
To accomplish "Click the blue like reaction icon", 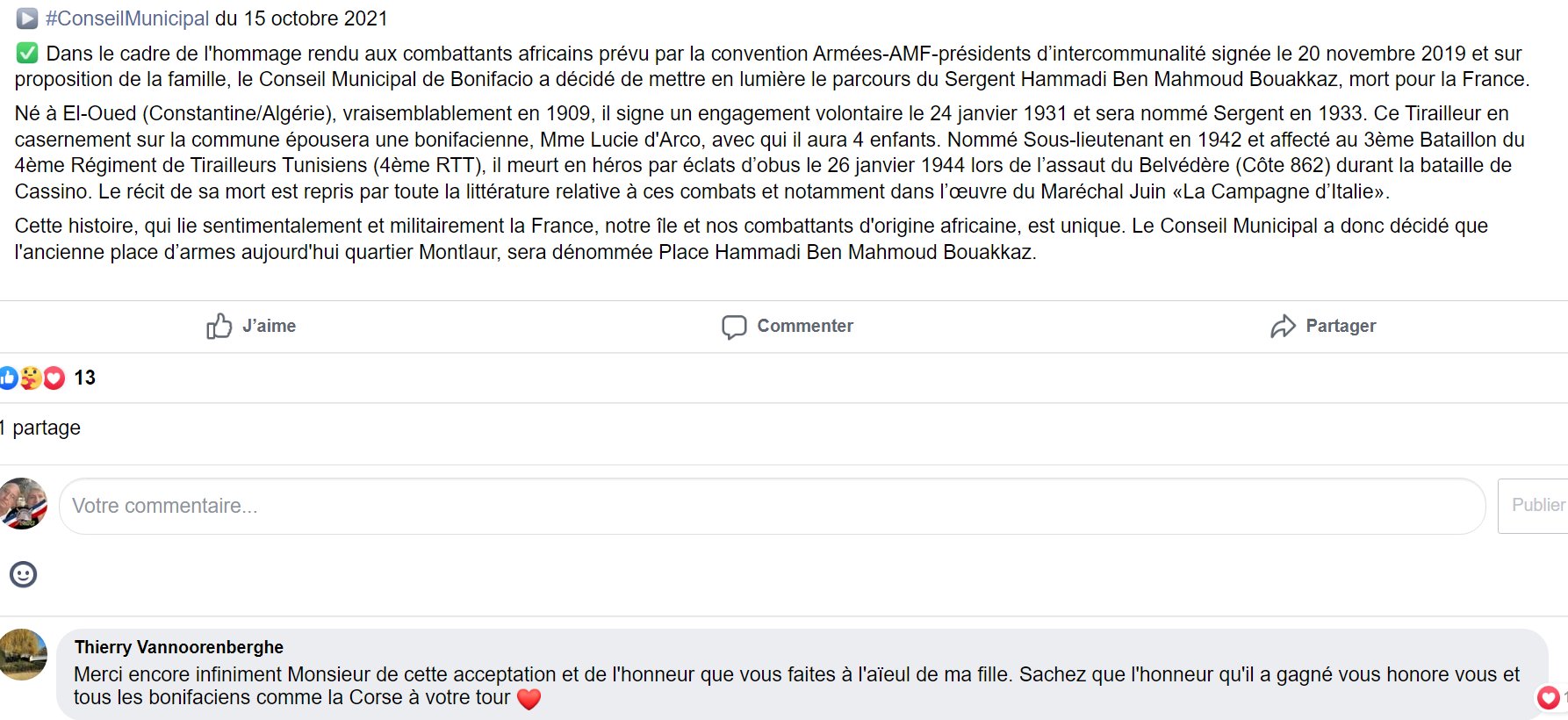I will (x=8, y=378).
